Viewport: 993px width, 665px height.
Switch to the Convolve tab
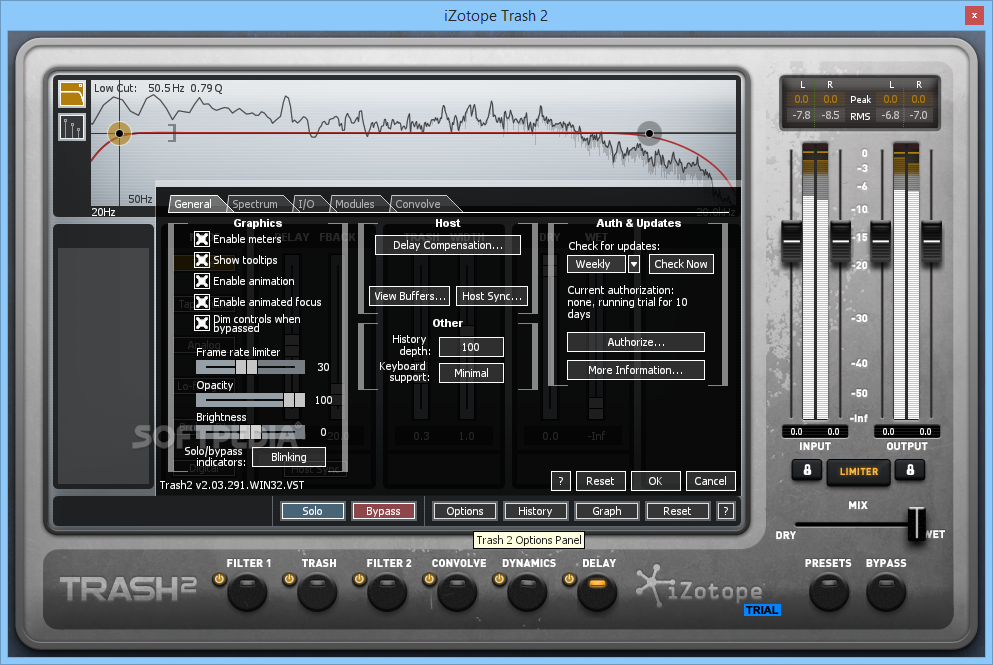pos(418,204)
